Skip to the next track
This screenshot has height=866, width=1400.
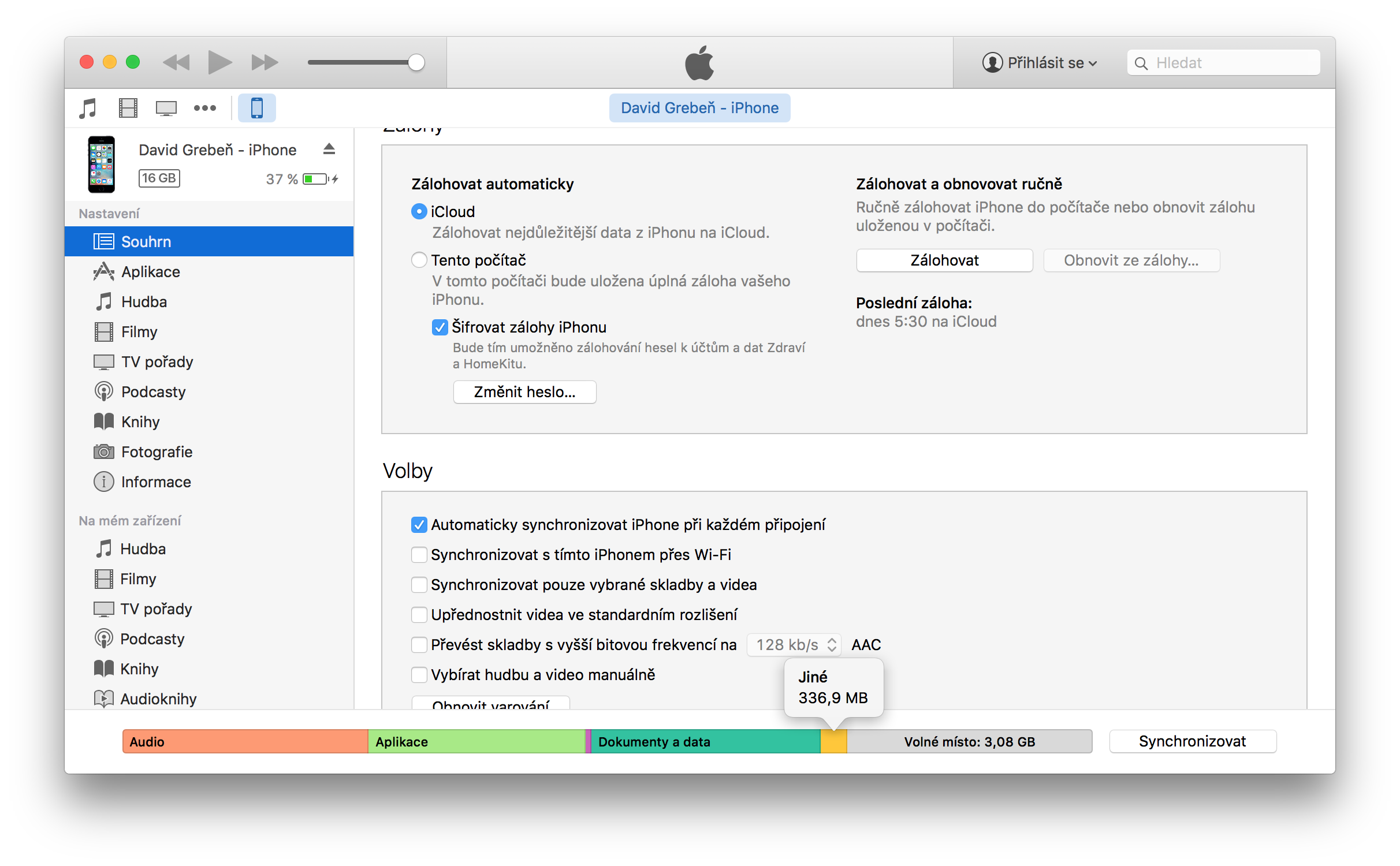(x=265, y=62)
